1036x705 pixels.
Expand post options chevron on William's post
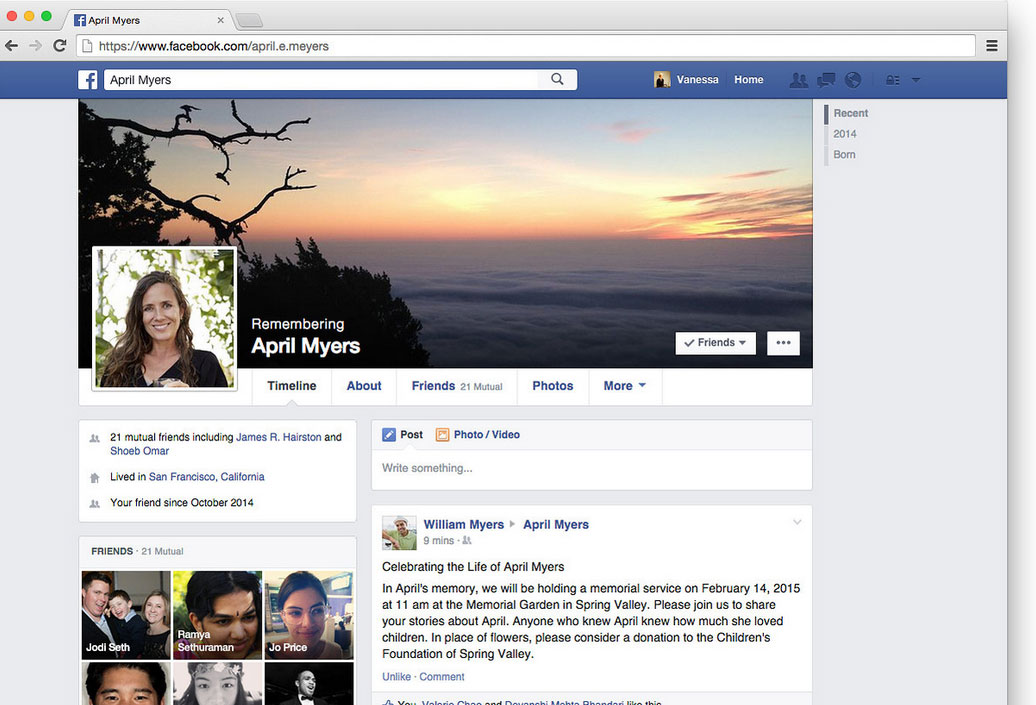(x=797, y=522)
